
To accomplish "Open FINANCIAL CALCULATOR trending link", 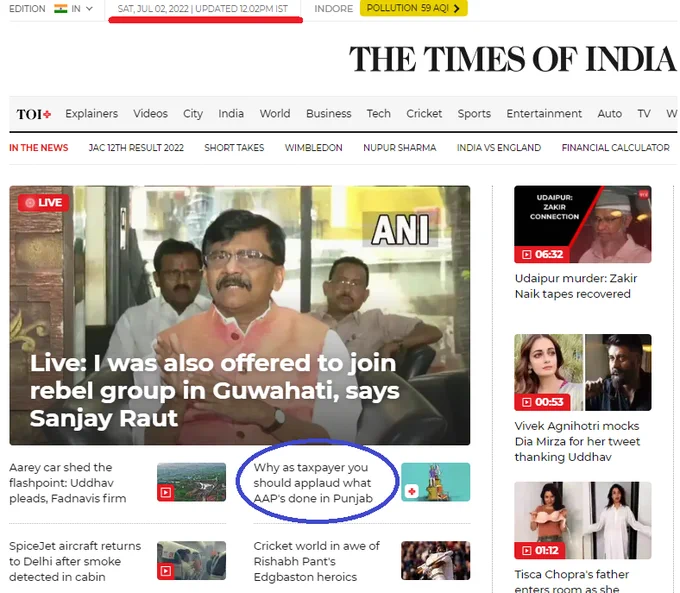I will tap(615, 148).
